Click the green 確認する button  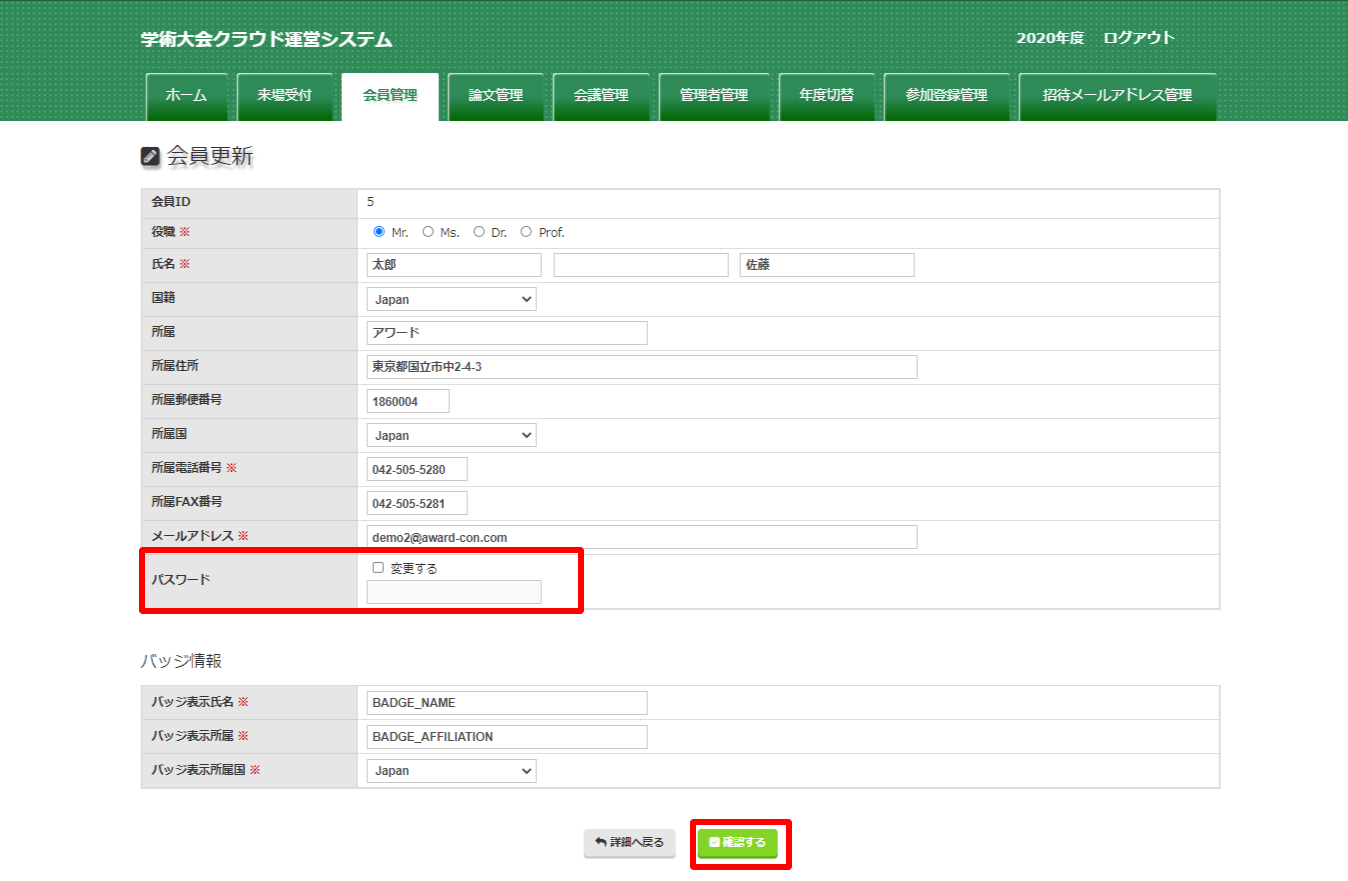(x=737, y=843)
